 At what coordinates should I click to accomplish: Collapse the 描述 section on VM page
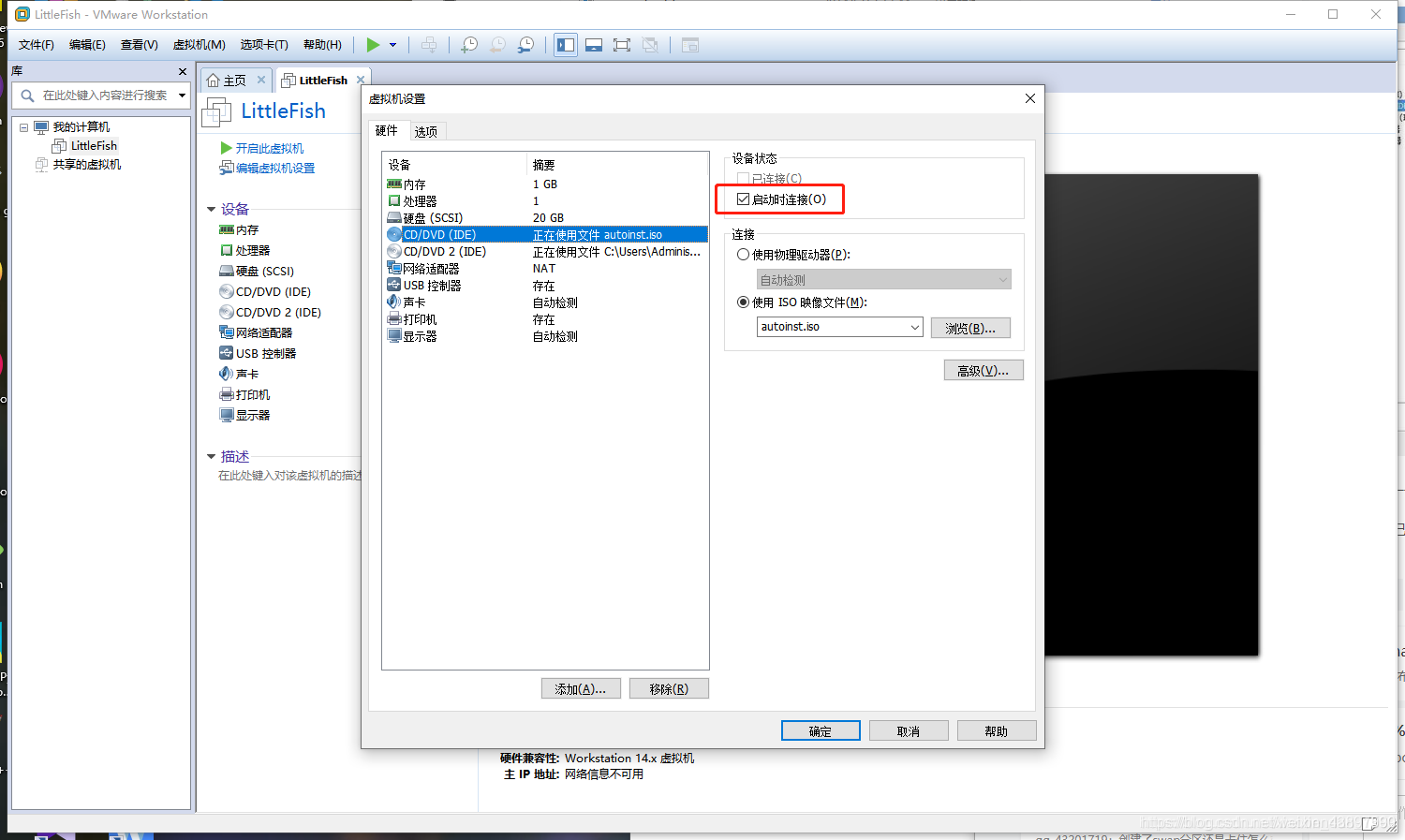point(212,457)
